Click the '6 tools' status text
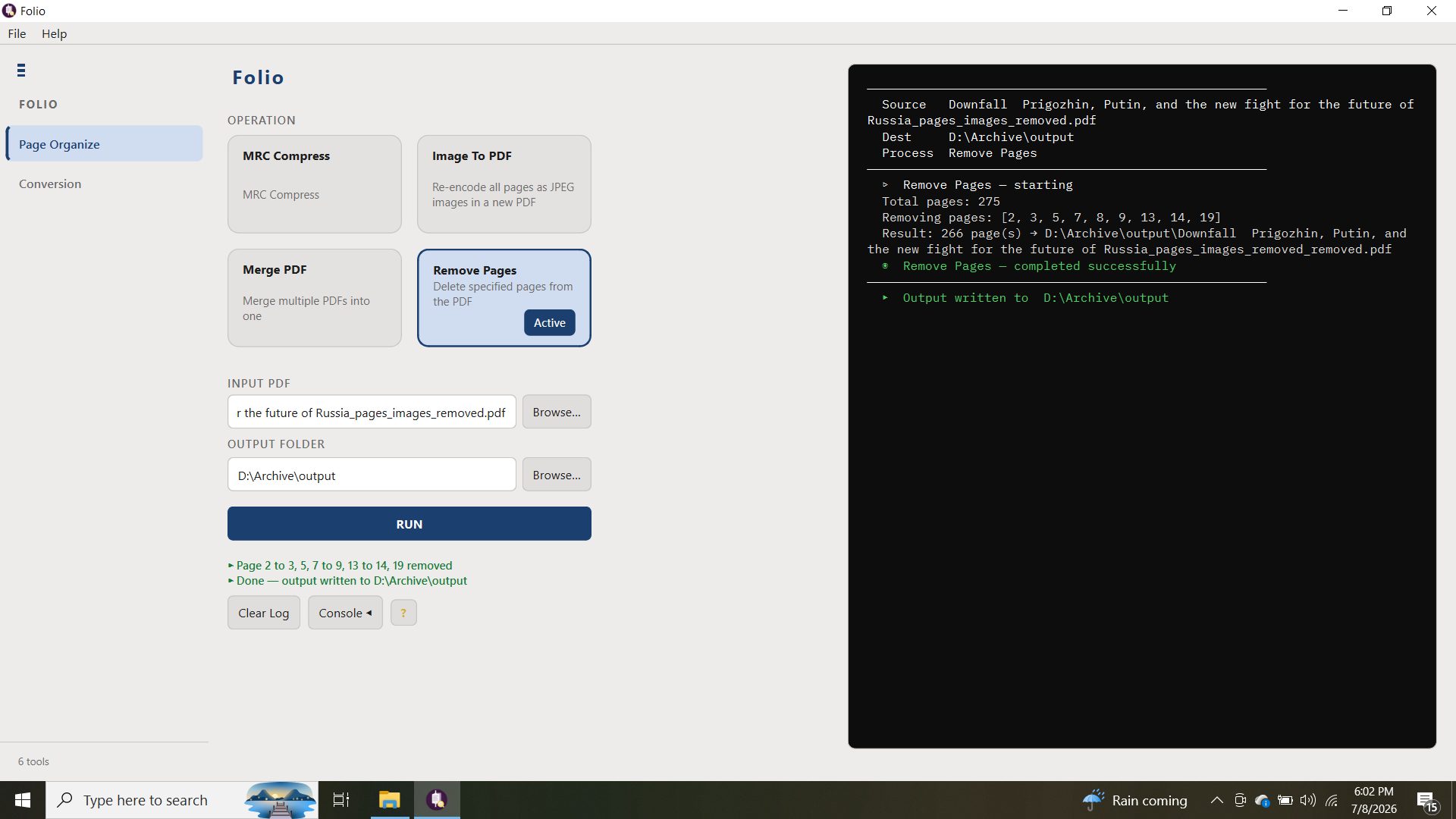The width and height of the screenshot is (1456, 819). tap(33, 761)
